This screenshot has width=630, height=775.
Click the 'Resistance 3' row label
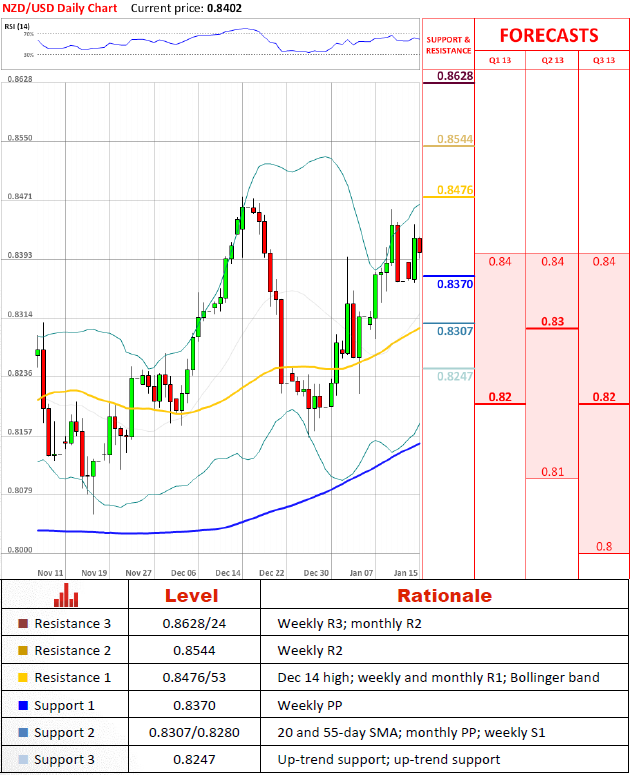tap(73, 624)
